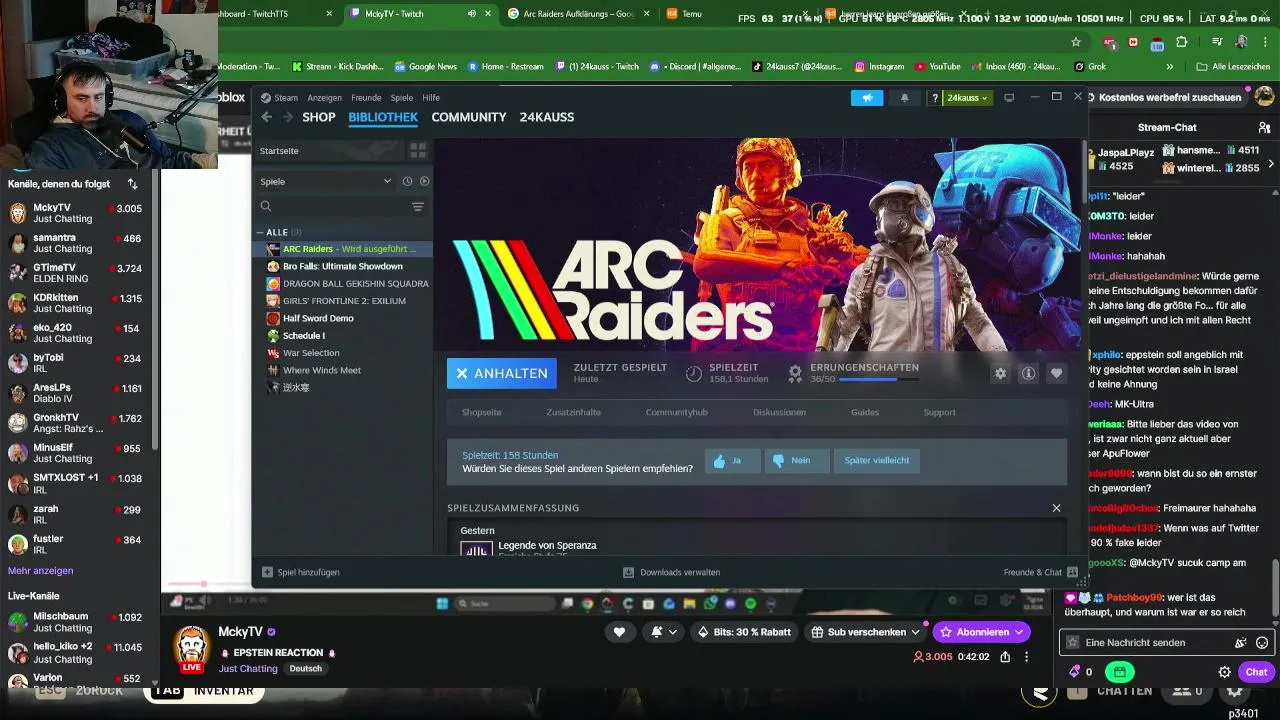Open Chrome three-dot menu
The image size is (1280, 720).
pos(1266,42)
